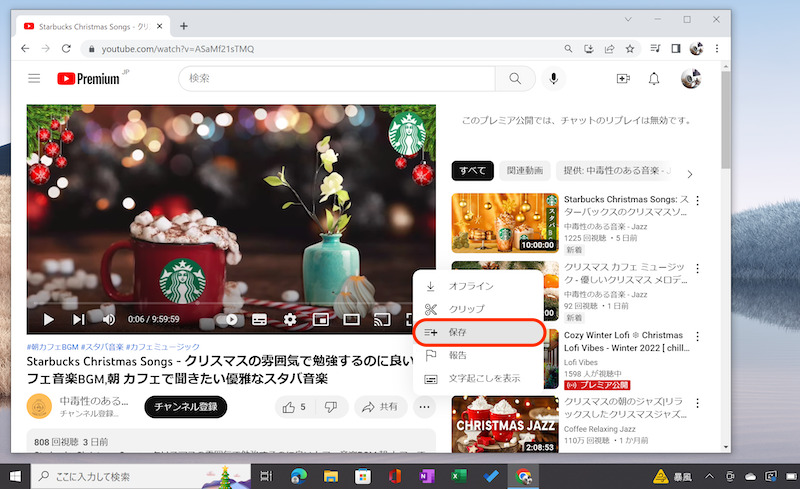Open video player settings gear
The image size is (800, 489).
click(290, 320)
